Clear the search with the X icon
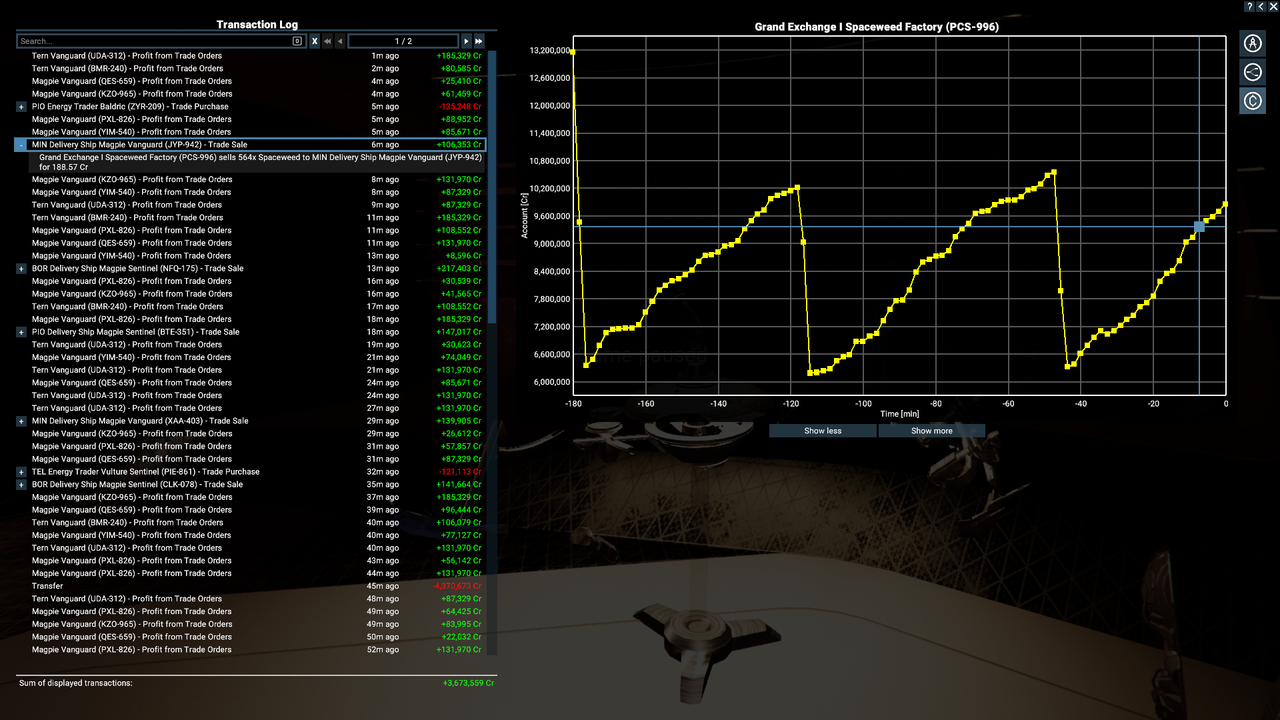 (x=314, y=41)
